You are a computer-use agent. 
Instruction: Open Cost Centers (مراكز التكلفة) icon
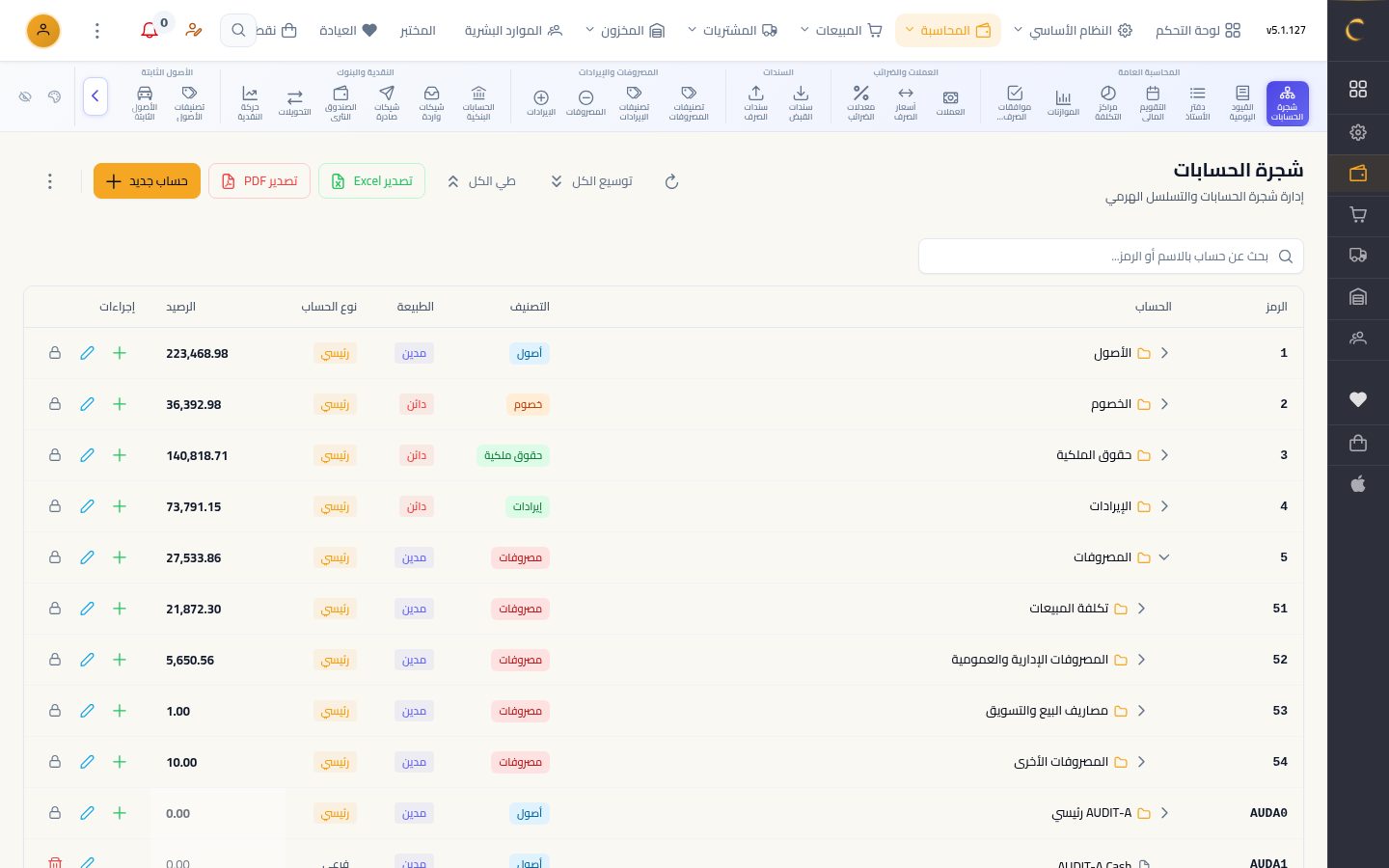pos(1107,103)
